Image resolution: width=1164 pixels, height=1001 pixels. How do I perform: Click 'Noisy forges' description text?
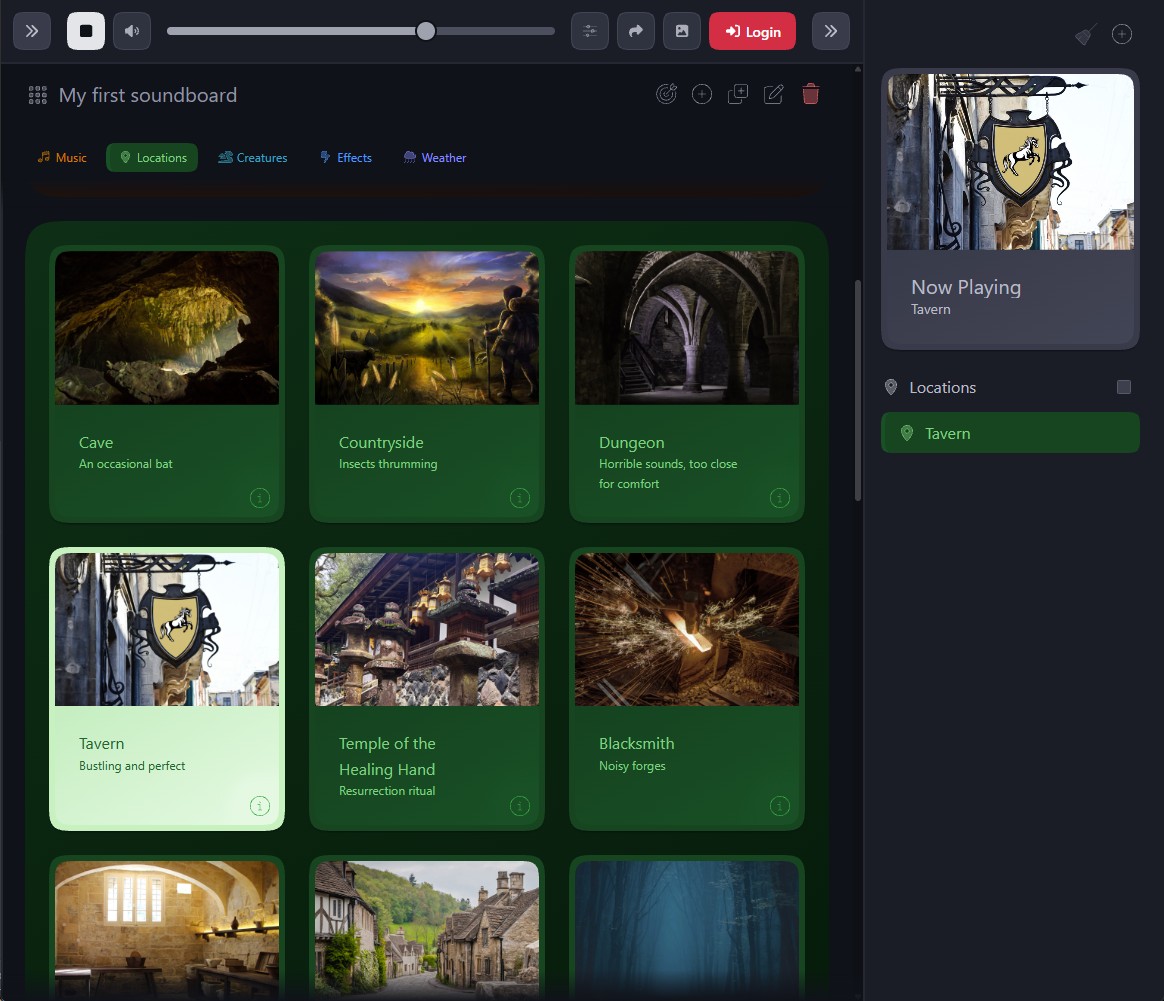coord(632,766)
